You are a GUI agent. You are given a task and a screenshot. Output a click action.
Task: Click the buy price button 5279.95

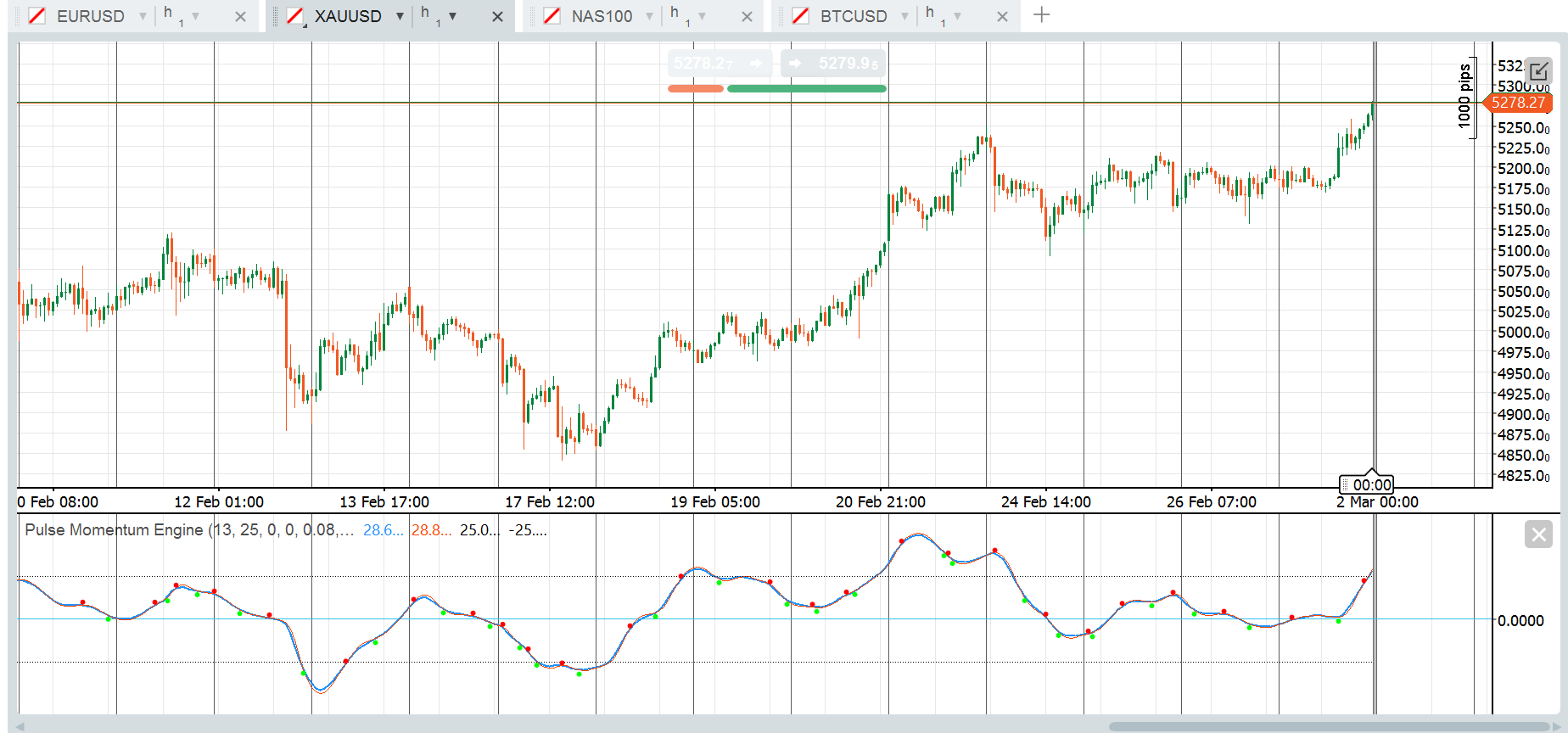tap(833, 64)
